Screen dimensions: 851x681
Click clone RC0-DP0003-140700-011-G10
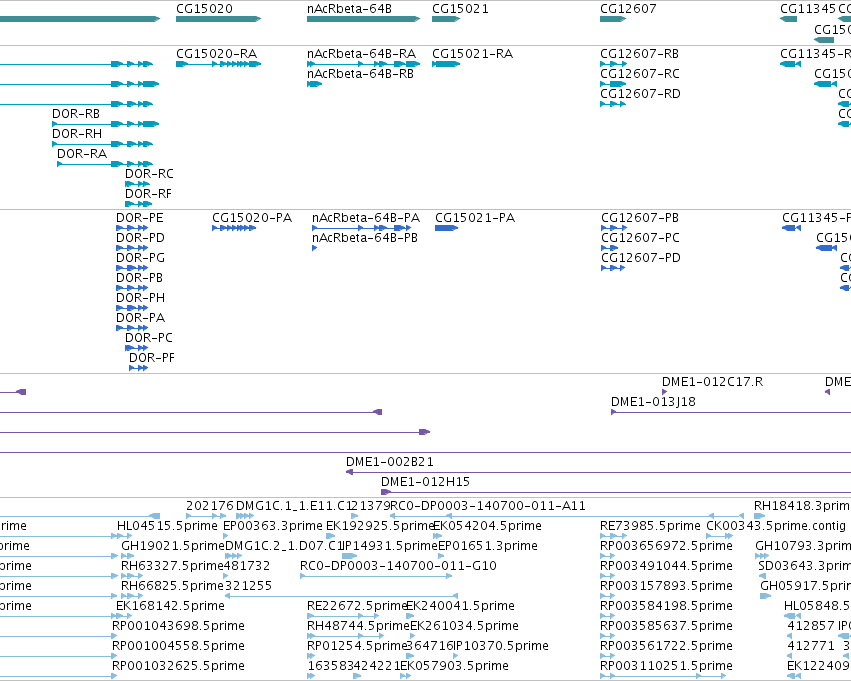376,576
